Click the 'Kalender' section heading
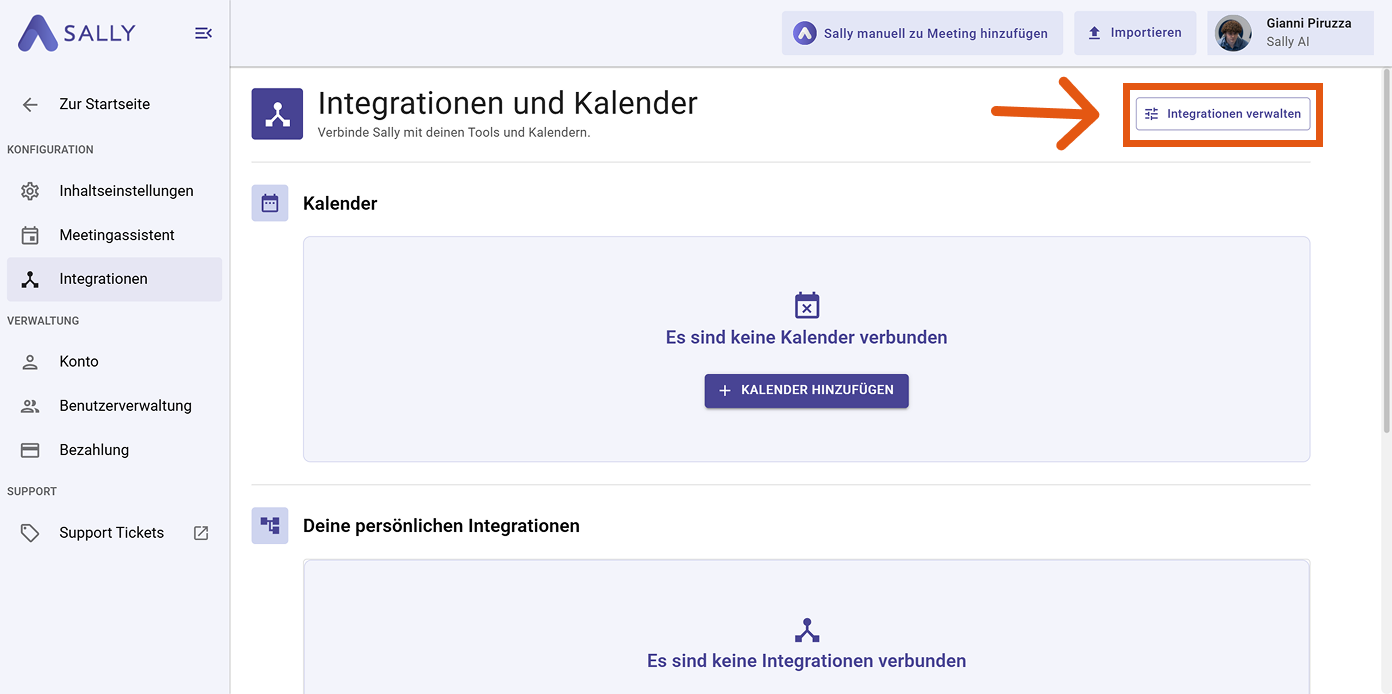 [340, 203]
